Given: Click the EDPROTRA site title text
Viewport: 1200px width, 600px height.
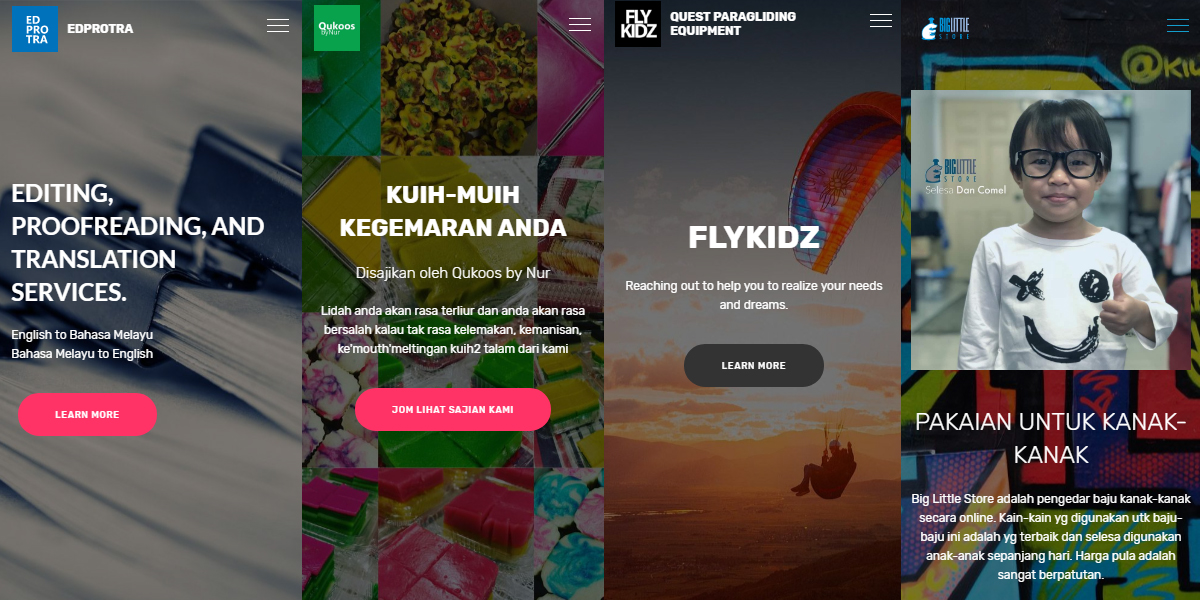Looking at the screenshot, I should click(100, 28).
